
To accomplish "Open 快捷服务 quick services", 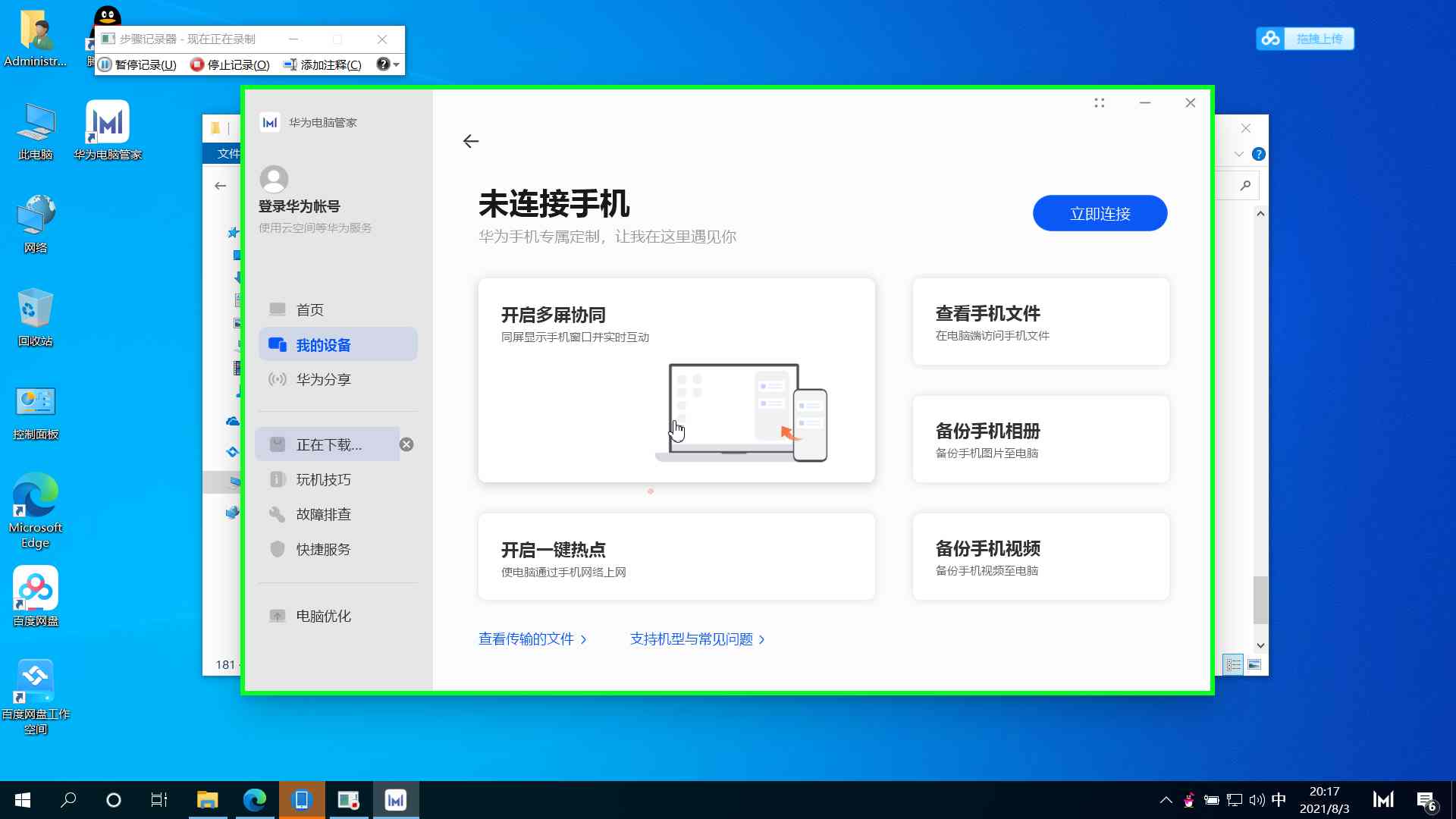I will [x=322, y=549].
